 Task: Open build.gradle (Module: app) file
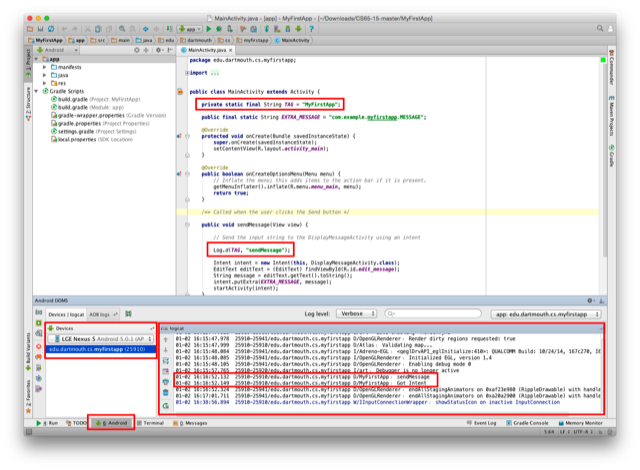88,107
